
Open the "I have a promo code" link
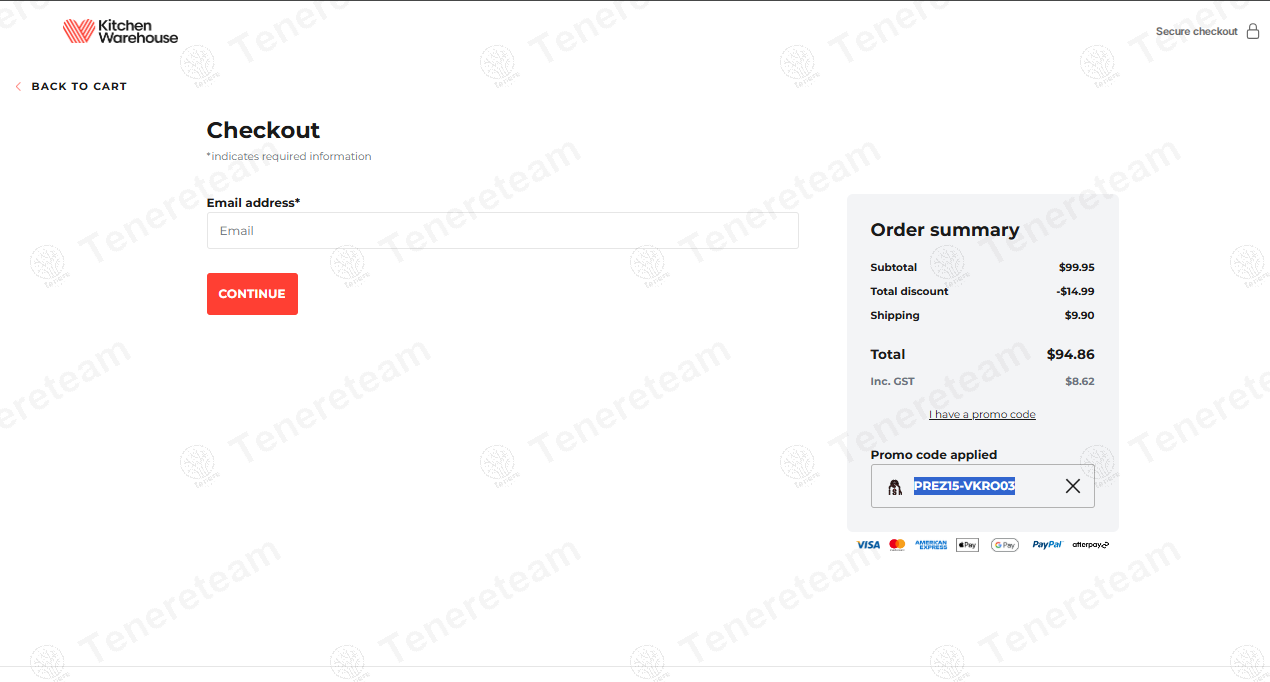click(x=982, y=415)
